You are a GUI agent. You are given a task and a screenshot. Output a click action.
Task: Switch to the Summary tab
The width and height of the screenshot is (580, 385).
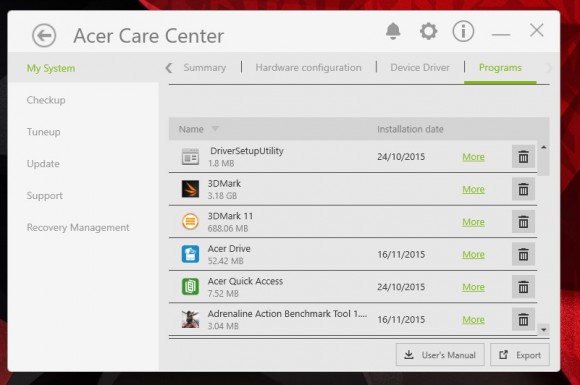[205, 68]
